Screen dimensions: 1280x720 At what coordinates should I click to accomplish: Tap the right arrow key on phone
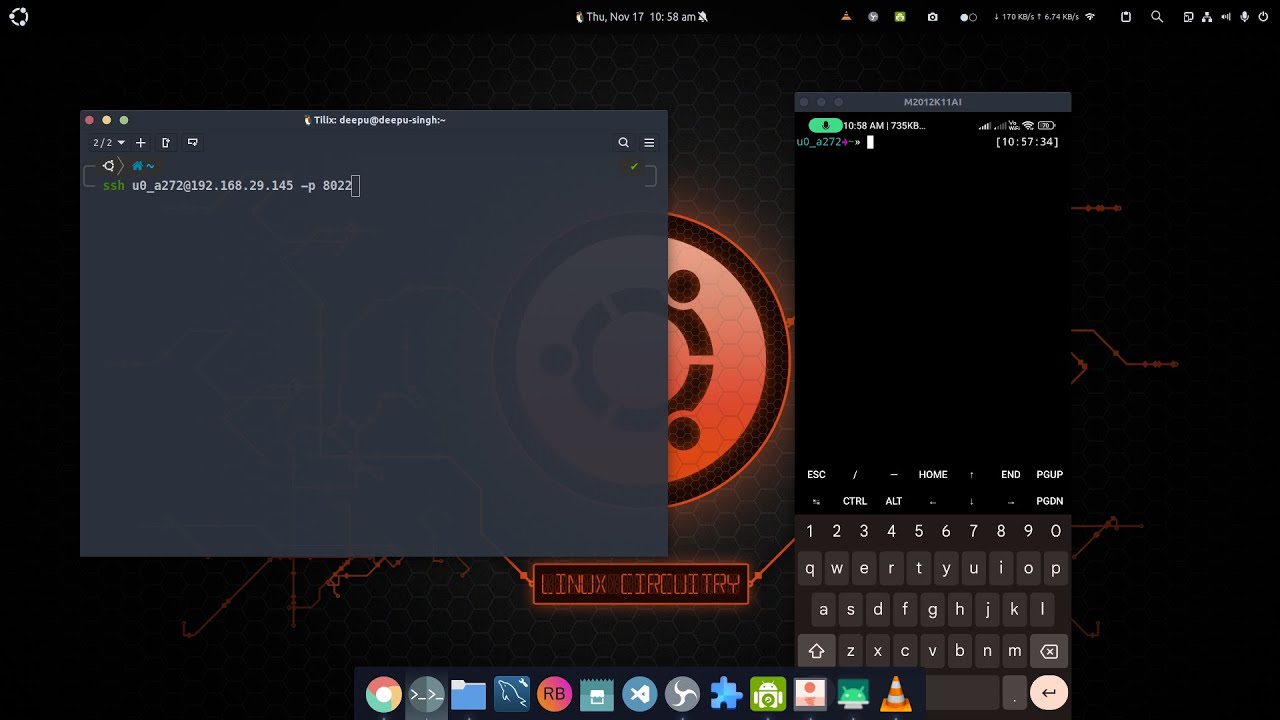(x=1011, y=501)
